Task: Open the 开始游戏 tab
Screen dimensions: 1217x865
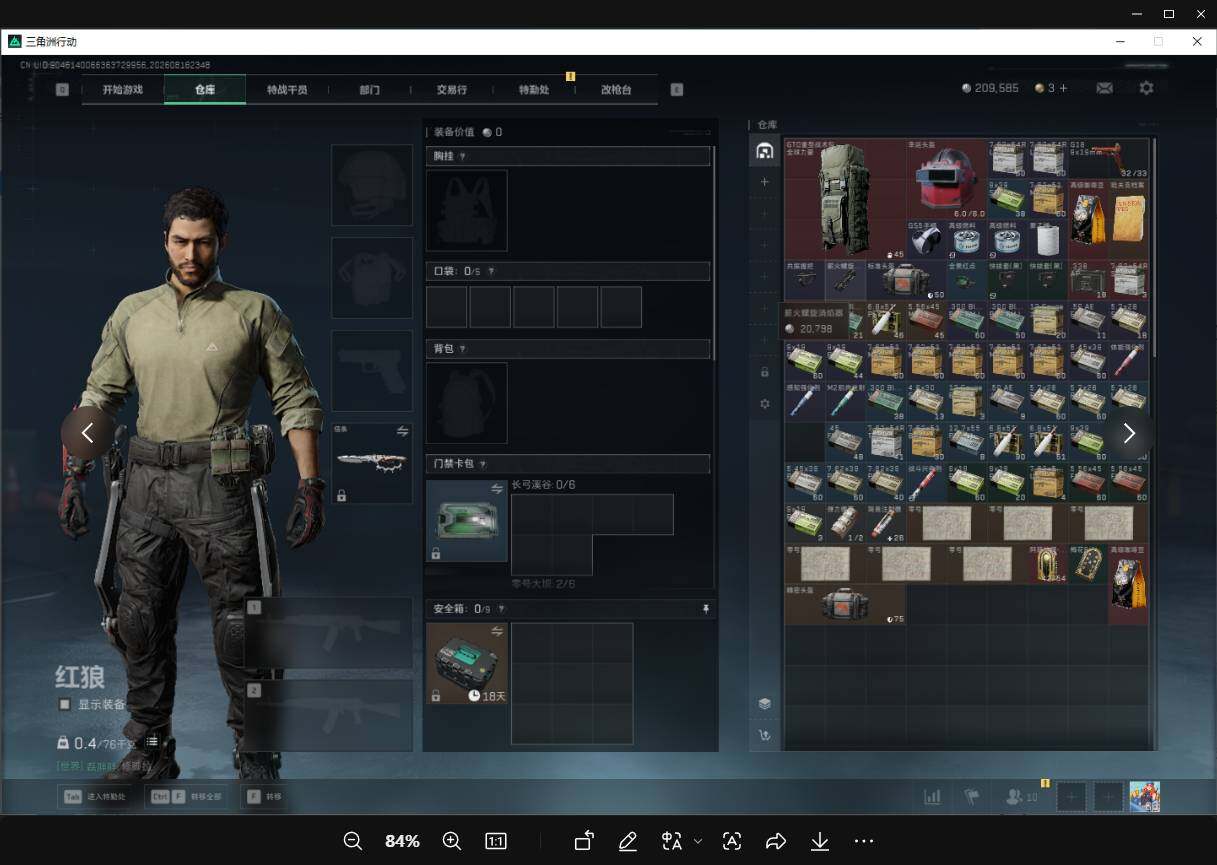Action: [122, 89]
